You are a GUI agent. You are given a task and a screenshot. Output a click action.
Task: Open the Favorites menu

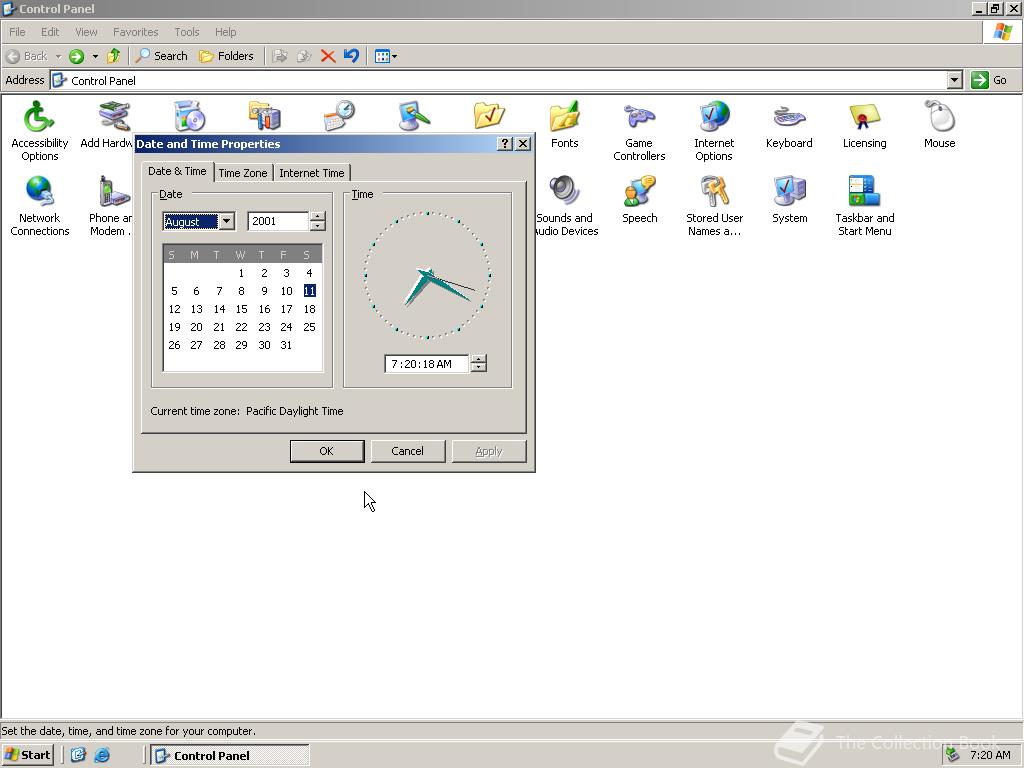135,32
